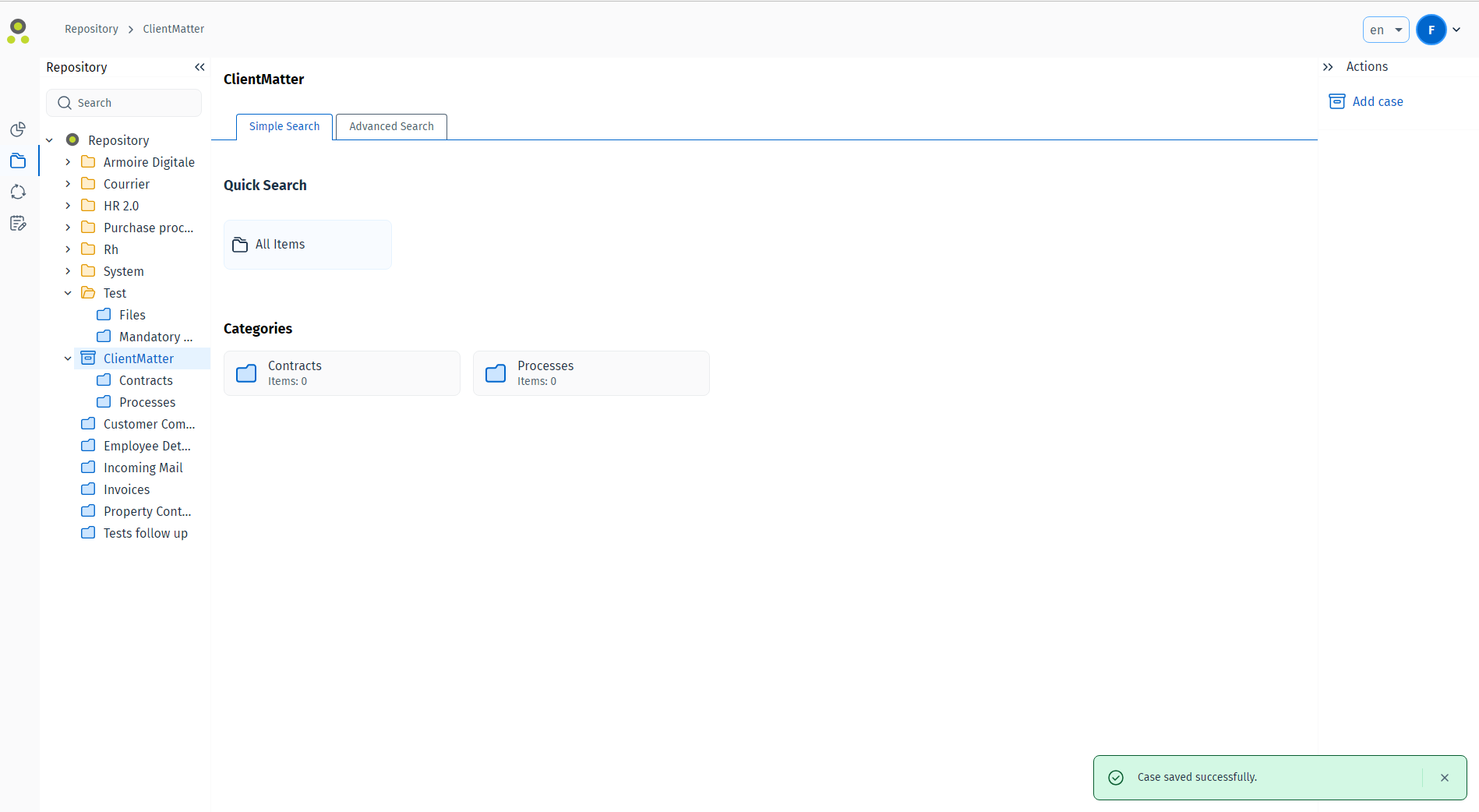Viewport: 1479px width, 812px height.
Task: Click the success checkmark icon in notification
Action: pos(1116,778)
